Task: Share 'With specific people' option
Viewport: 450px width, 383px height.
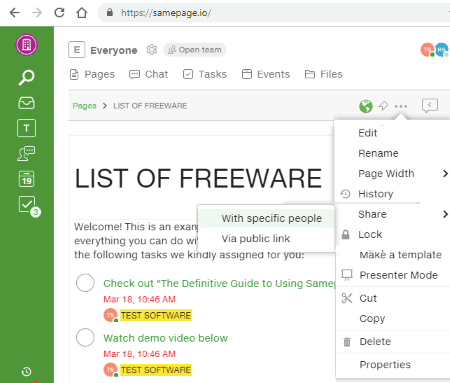Action: coord(266,218)
